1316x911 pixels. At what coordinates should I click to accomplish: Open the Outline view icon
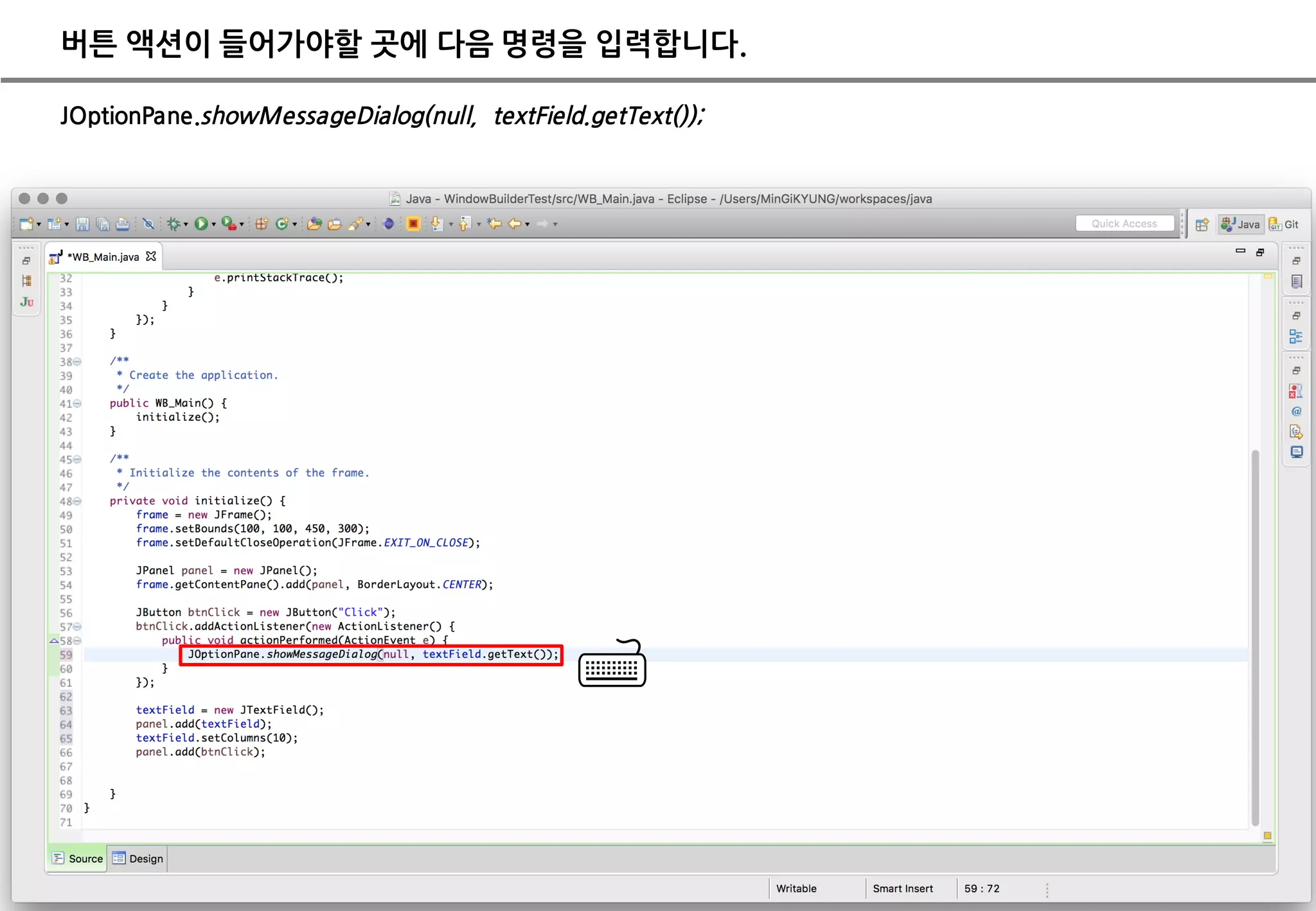[1296, 336]
